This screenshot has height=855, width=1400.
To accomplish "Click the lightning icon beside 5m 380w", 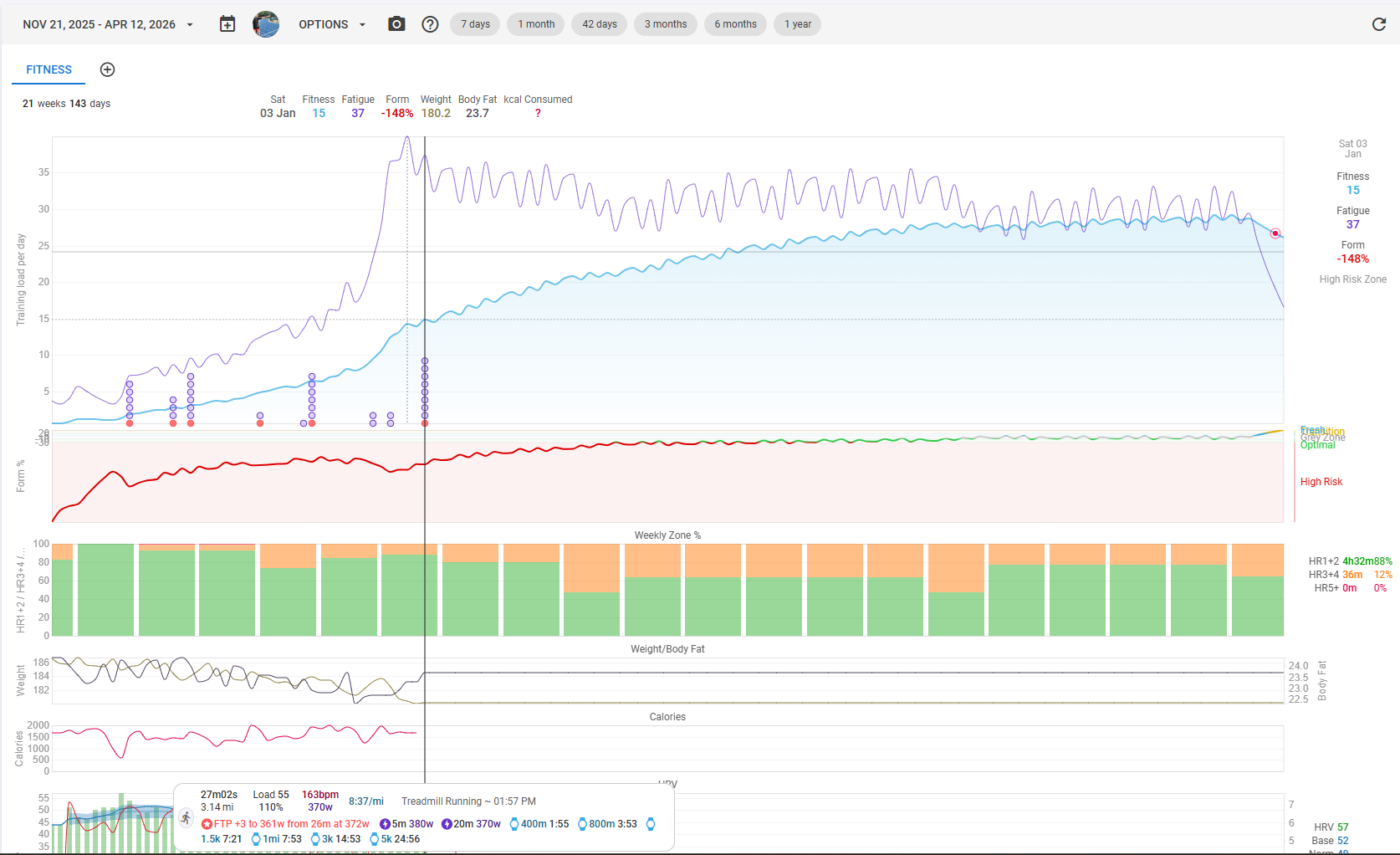I will click(x=385, y=824).
